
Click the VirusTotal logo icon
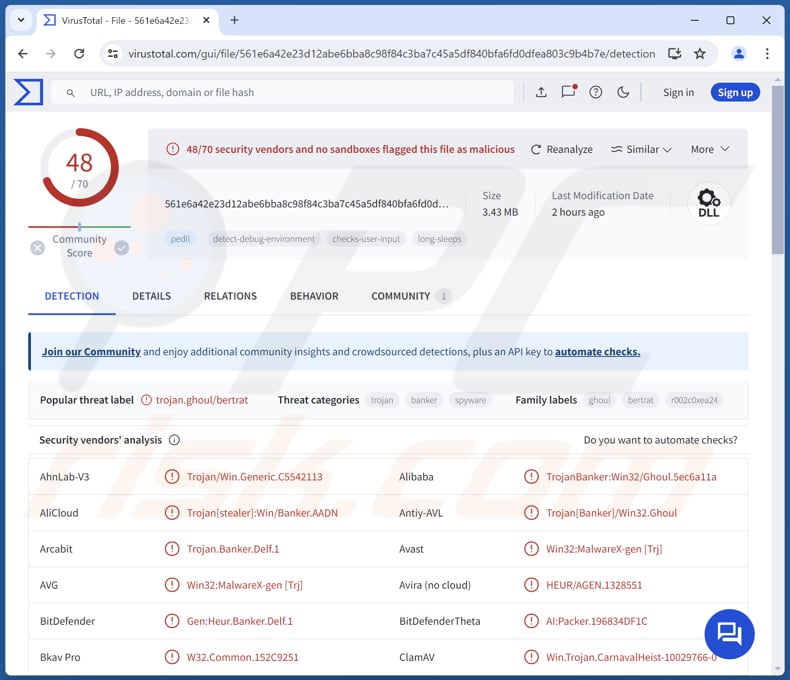coord(29,92)
